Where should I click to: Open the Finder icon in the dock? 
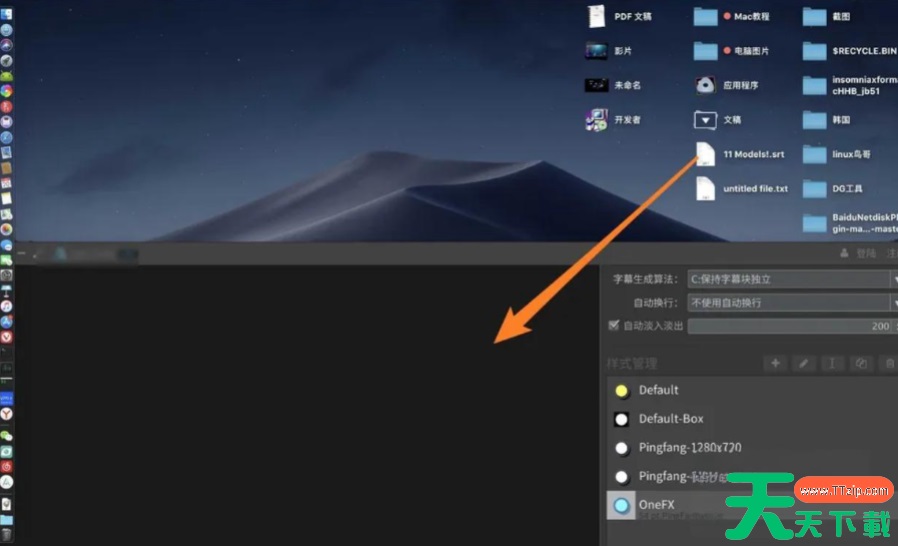(6, 14)
